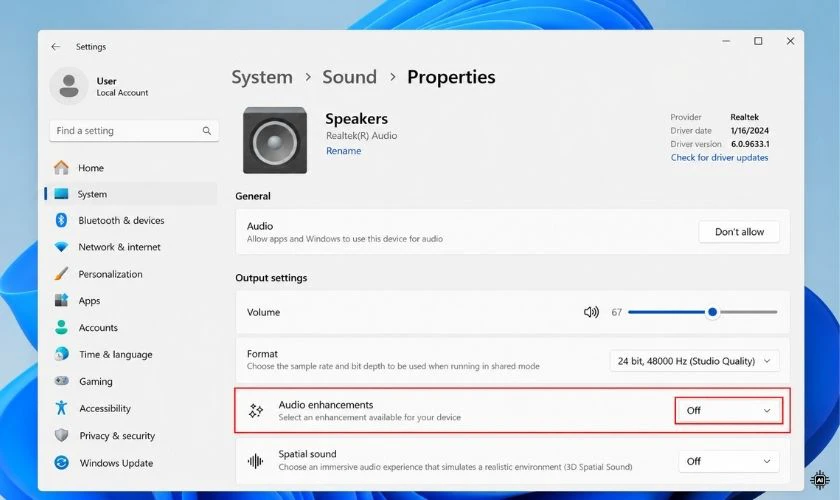Open the Home settings page

click(x=131, y=168)
